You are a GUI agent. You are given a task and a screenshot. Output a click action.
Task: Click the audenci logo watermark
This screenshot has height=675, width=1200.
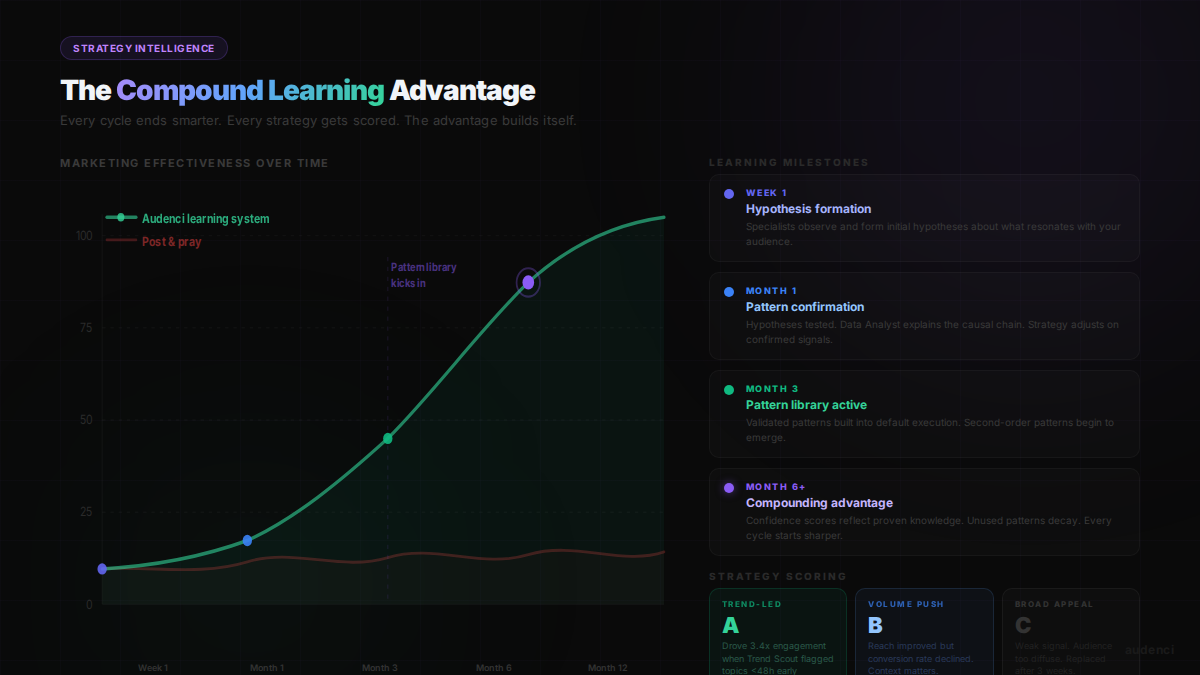[x=1149, y=650]
